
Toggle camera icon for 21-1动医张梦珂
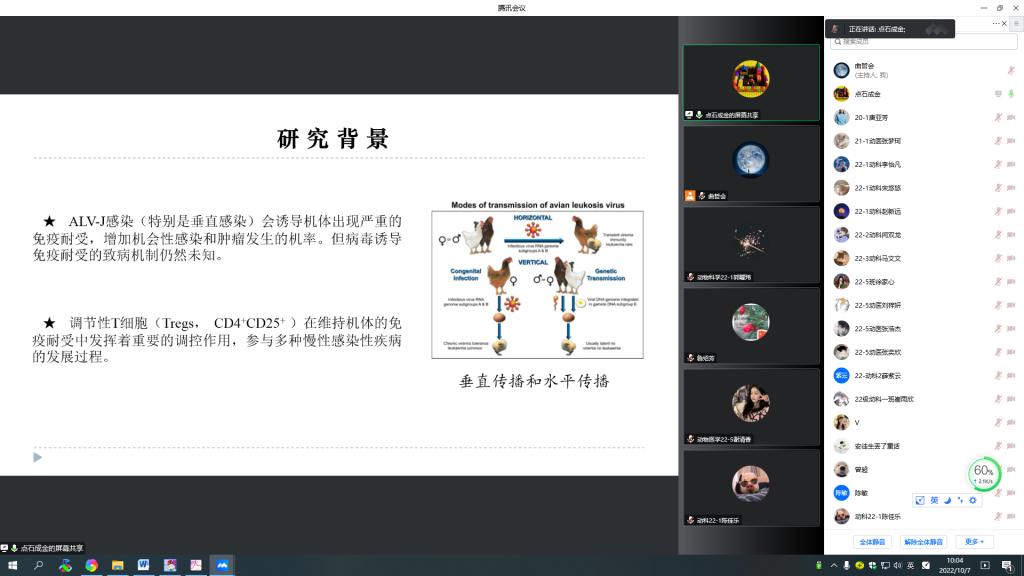(x=1011, y=141)
